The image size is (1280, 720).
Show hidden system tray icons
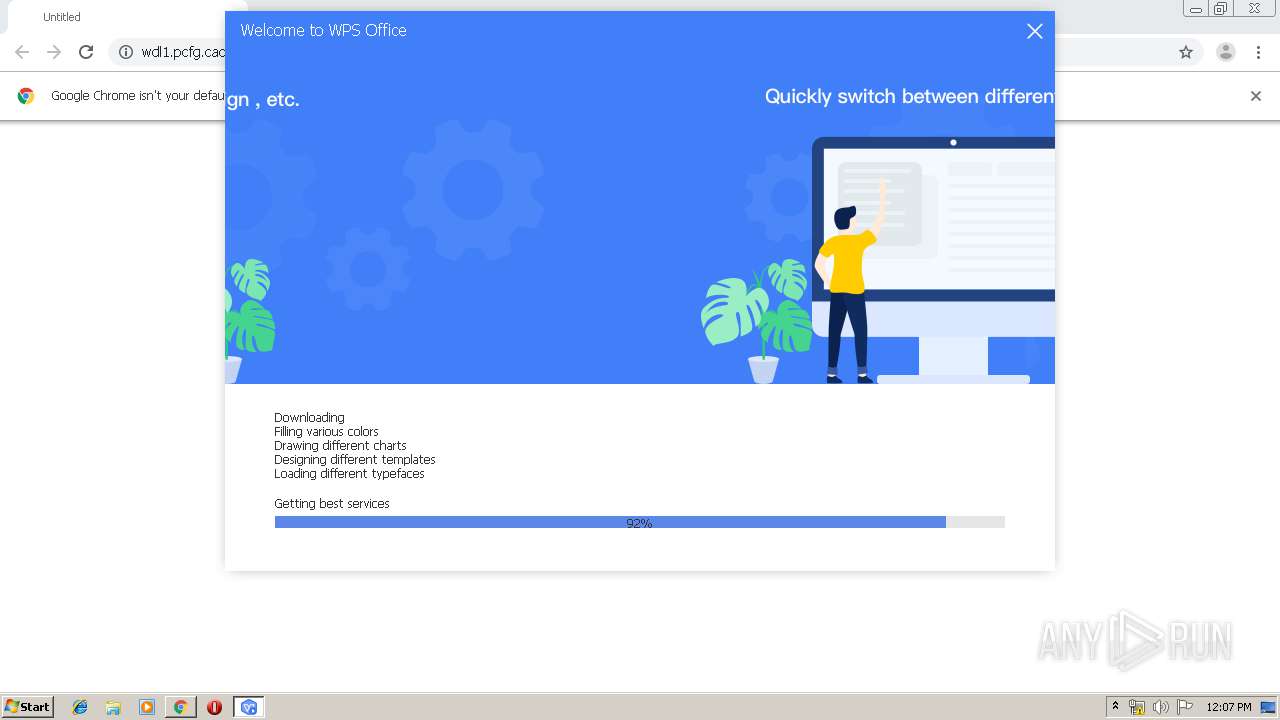[1115, 707]
